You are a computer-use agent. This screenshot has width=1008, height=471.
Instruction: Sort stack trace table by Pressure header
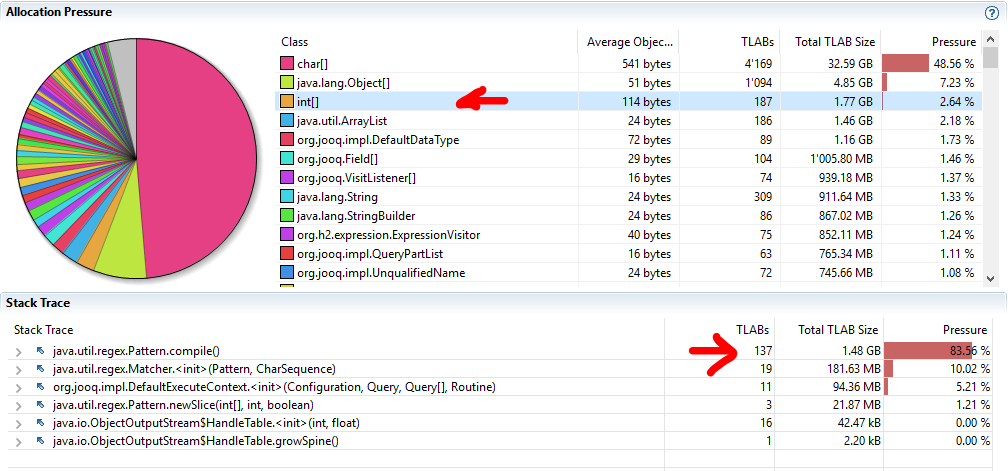[939, 330]
